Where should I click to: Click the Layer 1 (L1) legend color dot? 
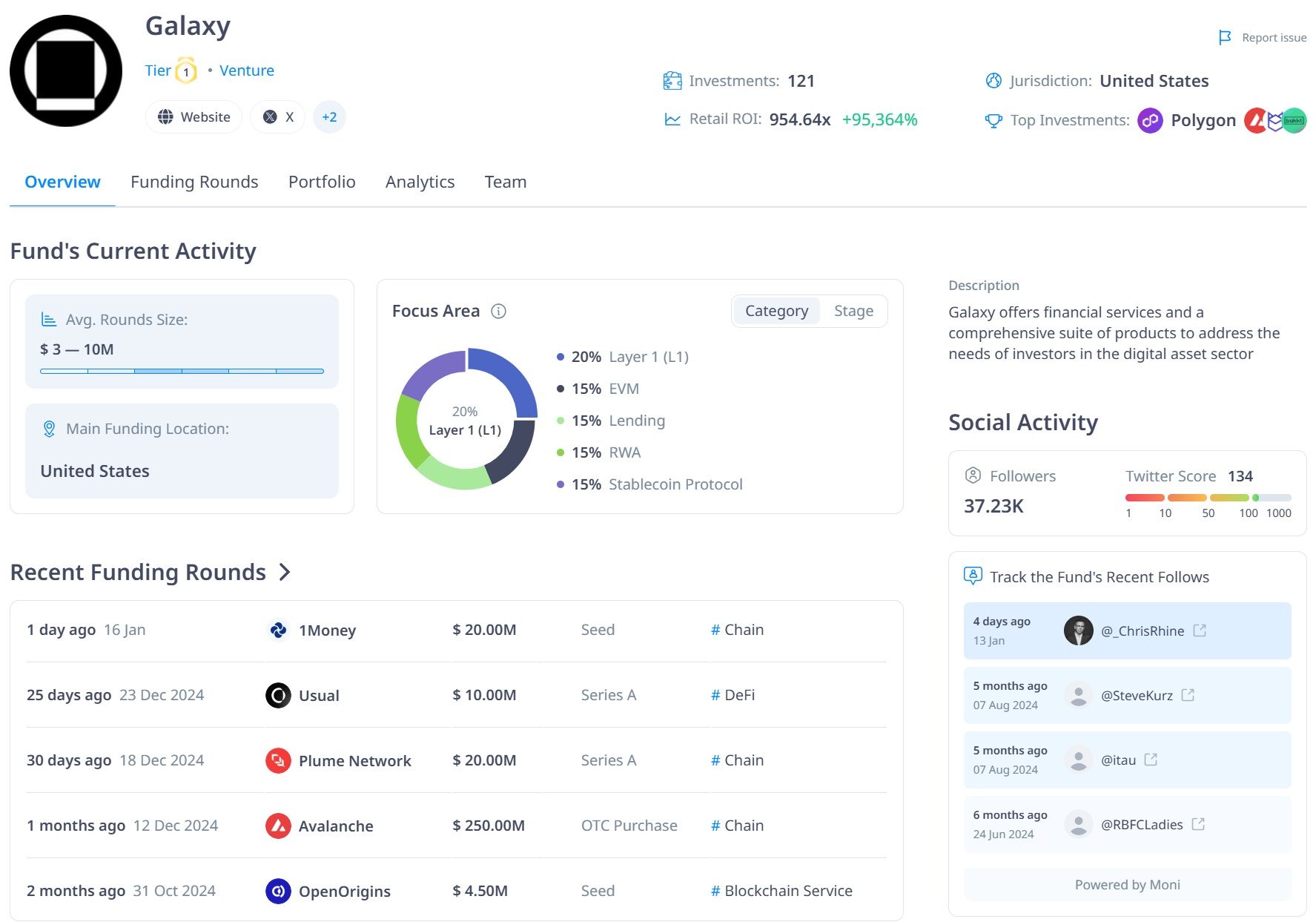[561, 357]
